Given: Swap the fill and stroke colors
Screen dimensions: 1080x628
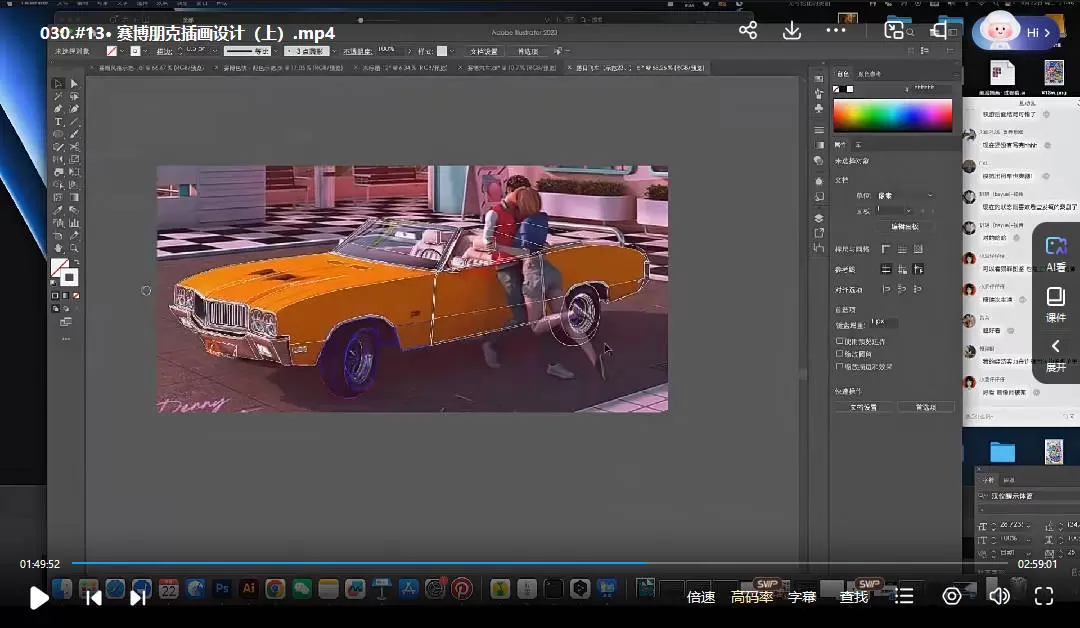Looking at the screenshot, I should click(76, 262).
